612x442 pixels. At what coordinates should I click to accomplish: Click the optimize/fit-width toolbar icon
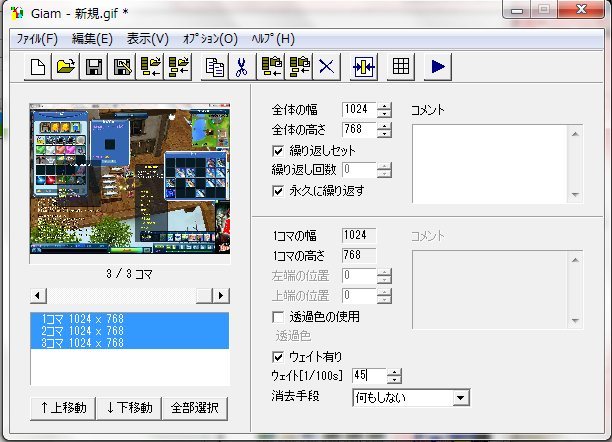click(x=364, y=67)
